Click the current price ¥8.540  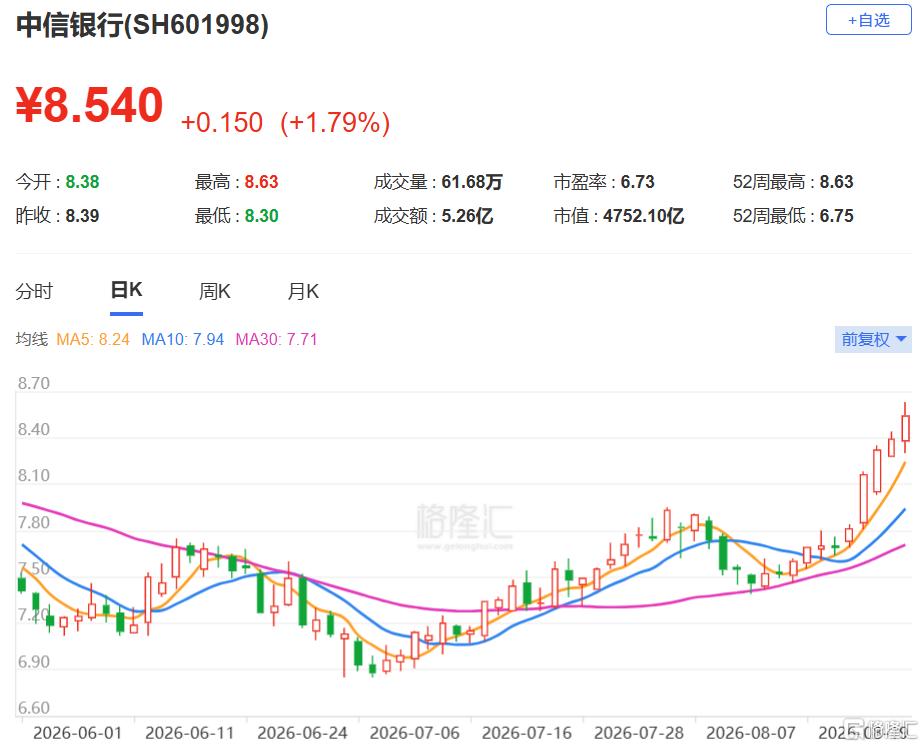(89, 105)
